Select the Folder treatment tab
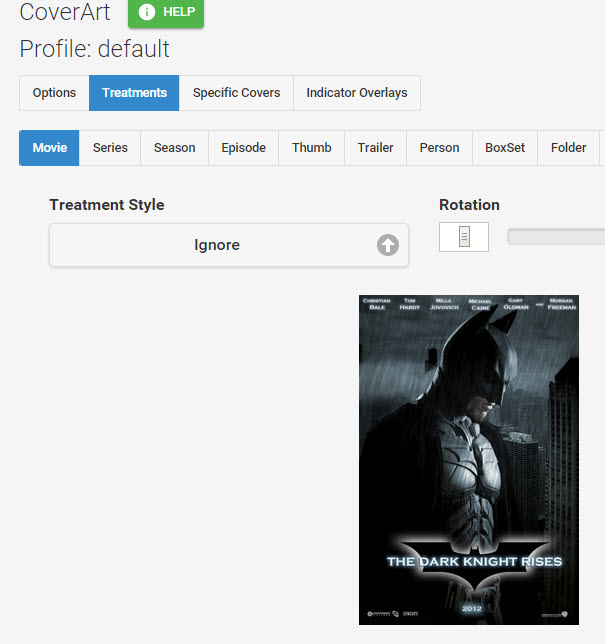Image resolution: width=605 pixels, height=644 pixels. tap(568, 148)
